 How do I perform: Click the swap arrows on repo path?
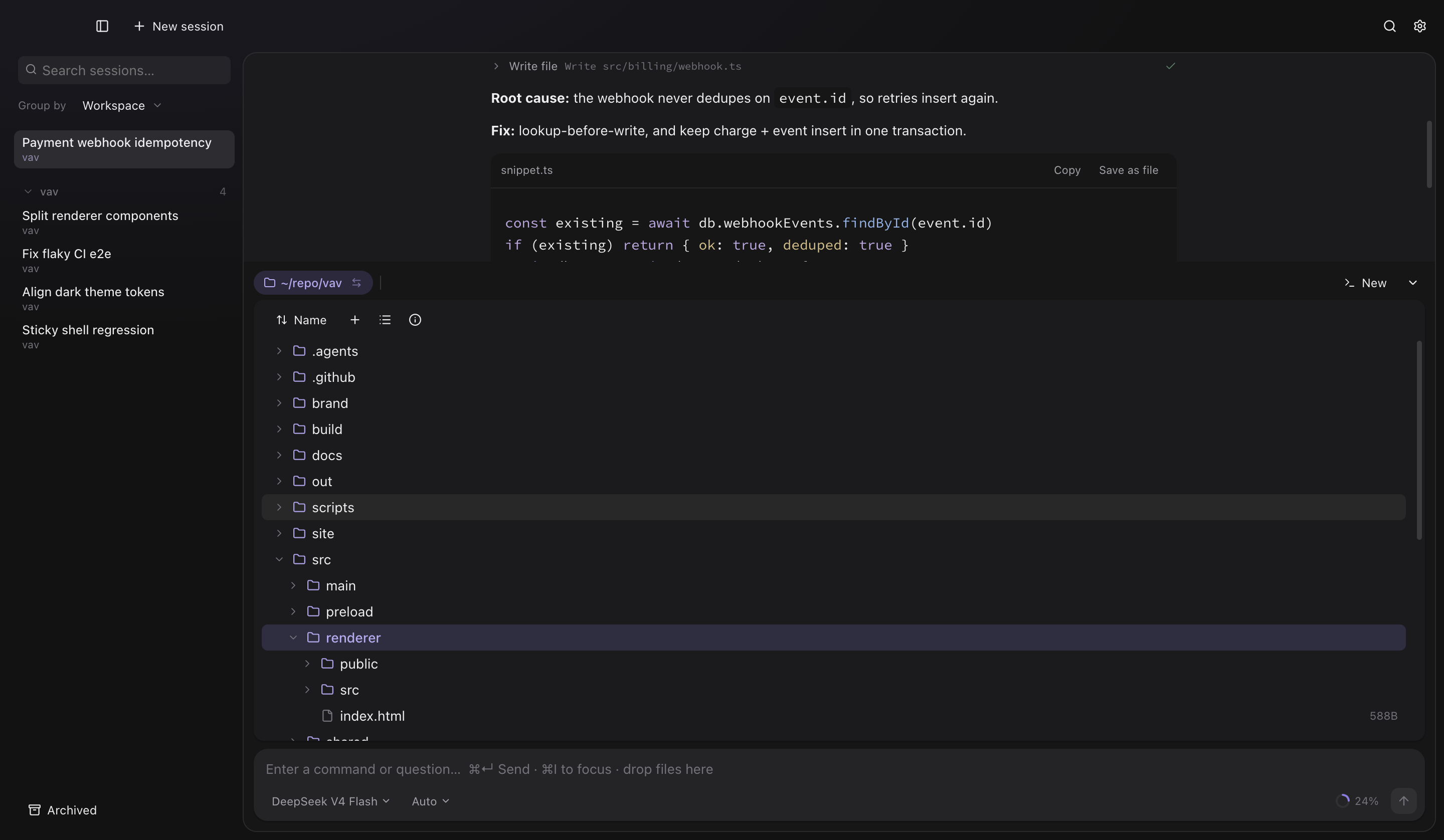click(356, 283)
